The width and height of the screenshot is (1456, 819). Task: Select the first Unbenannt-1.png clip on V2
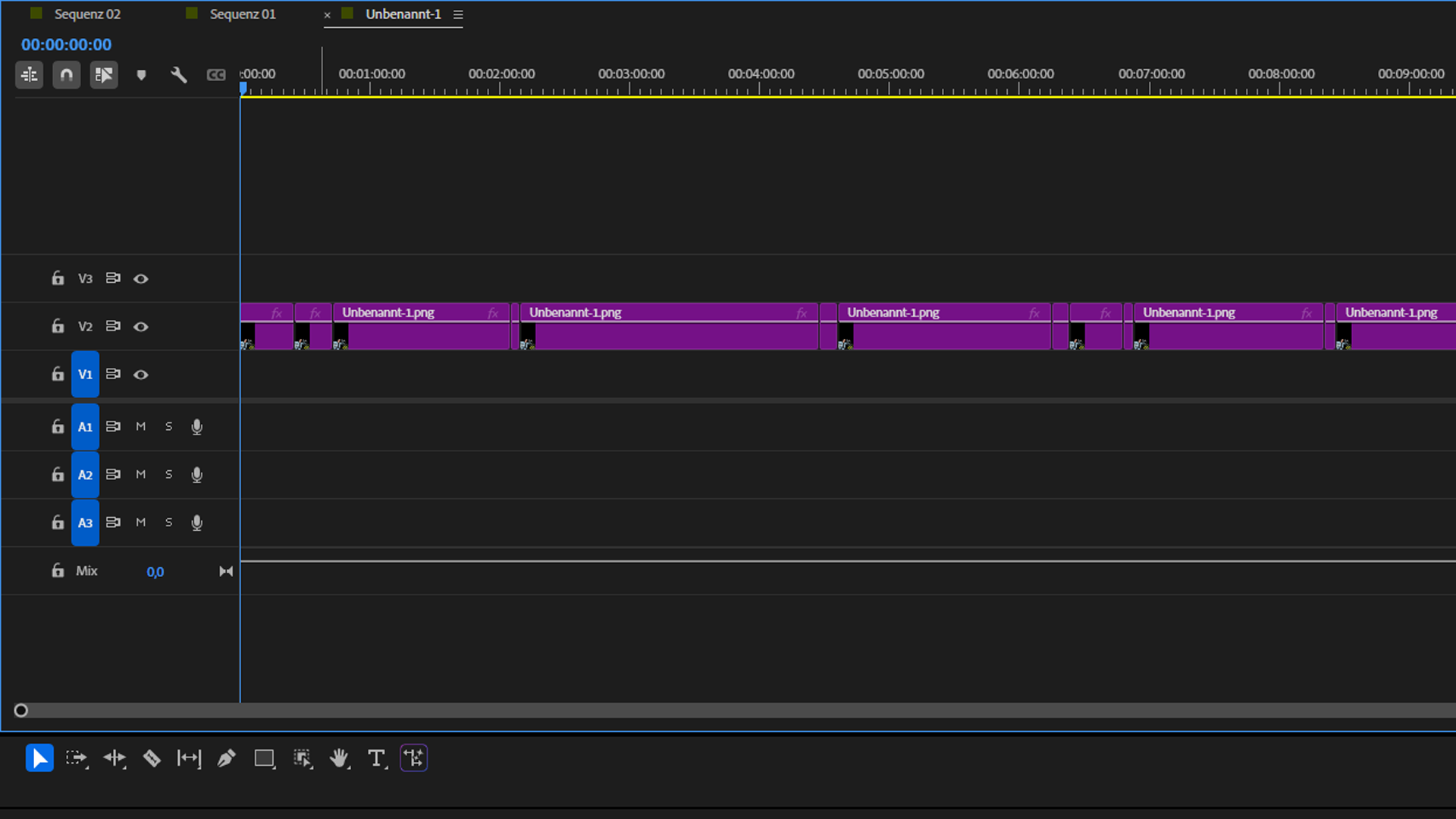click(x=421, y=327)
